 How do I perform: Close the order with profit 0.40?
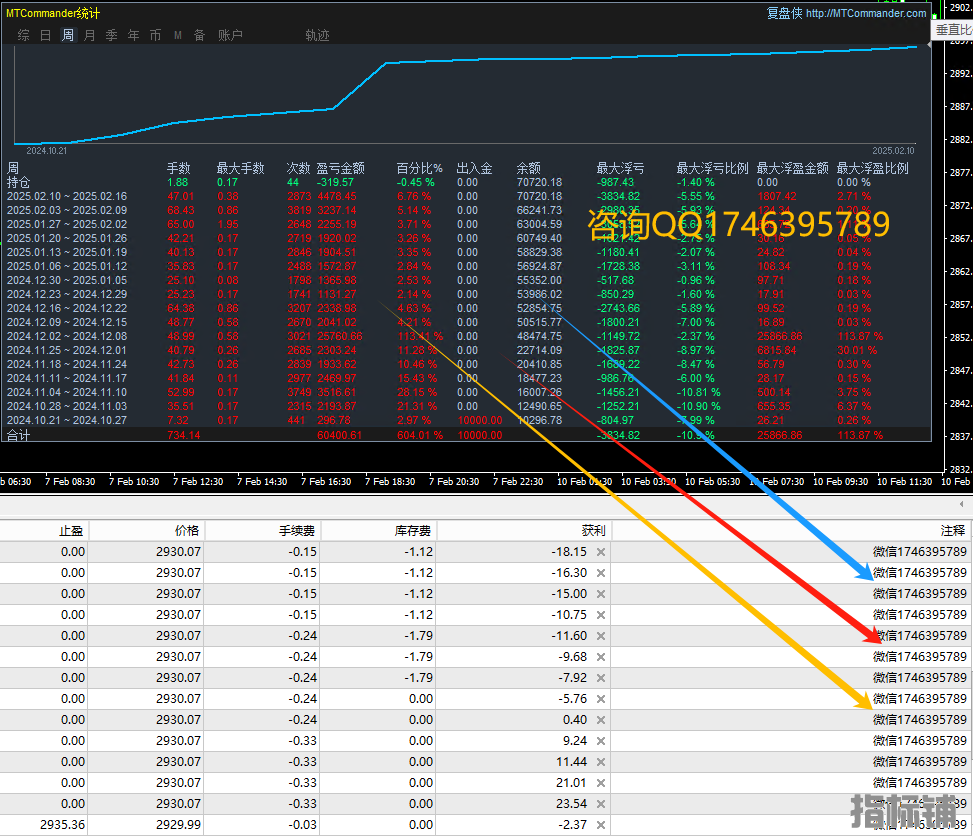click(601, 720)
